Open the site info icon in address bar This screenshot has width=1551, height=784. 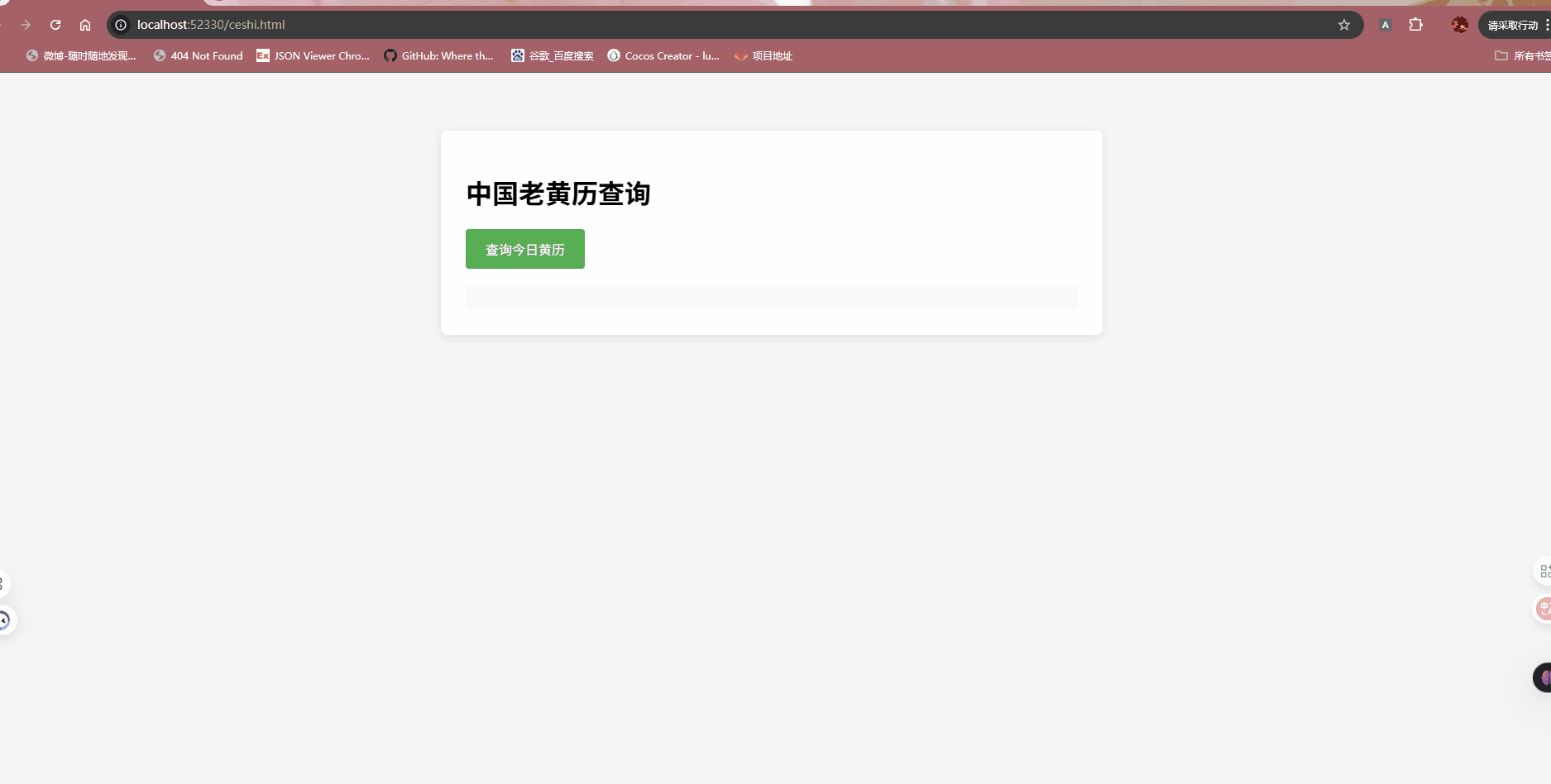121,25
